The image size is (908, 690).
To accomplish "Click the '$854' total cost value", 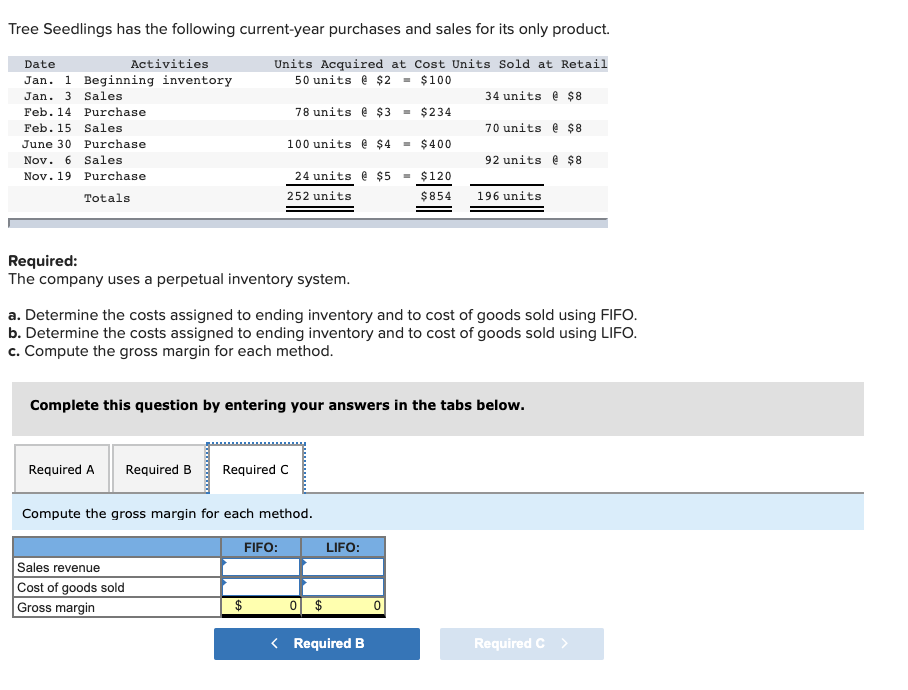I will 435,196.
